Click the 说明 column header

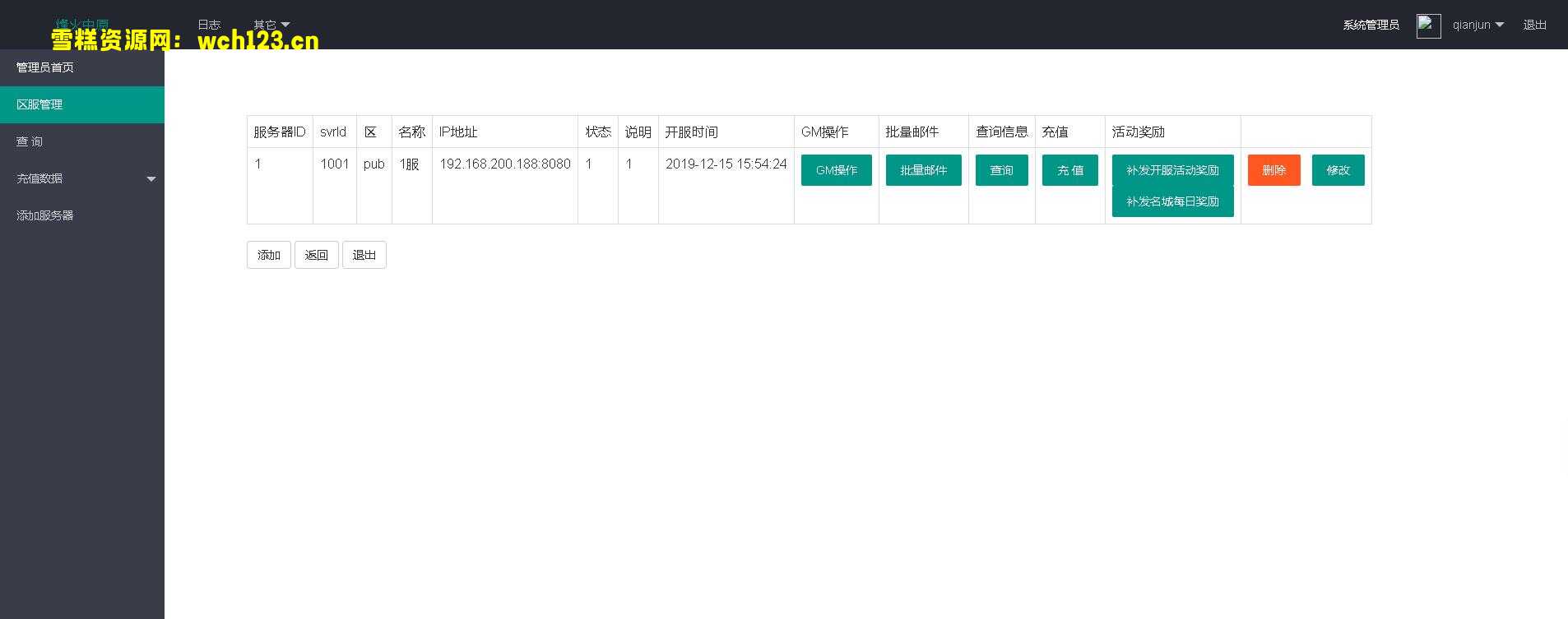pos(638,132)
